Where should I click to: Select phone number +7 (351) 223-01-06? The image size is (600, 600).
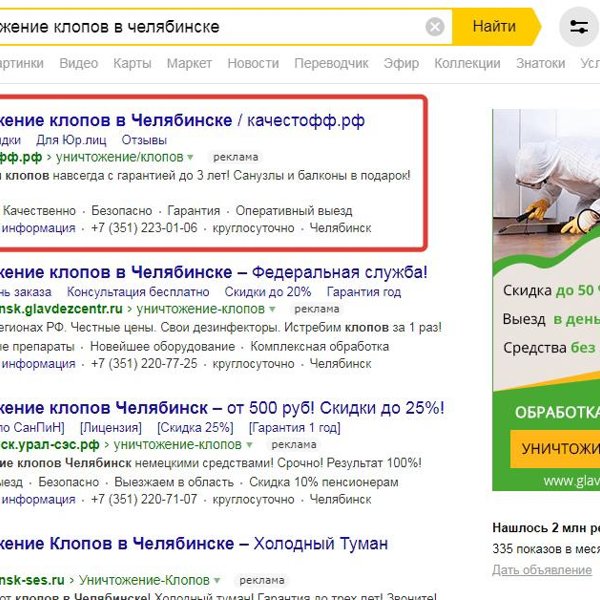click(144, 228)
